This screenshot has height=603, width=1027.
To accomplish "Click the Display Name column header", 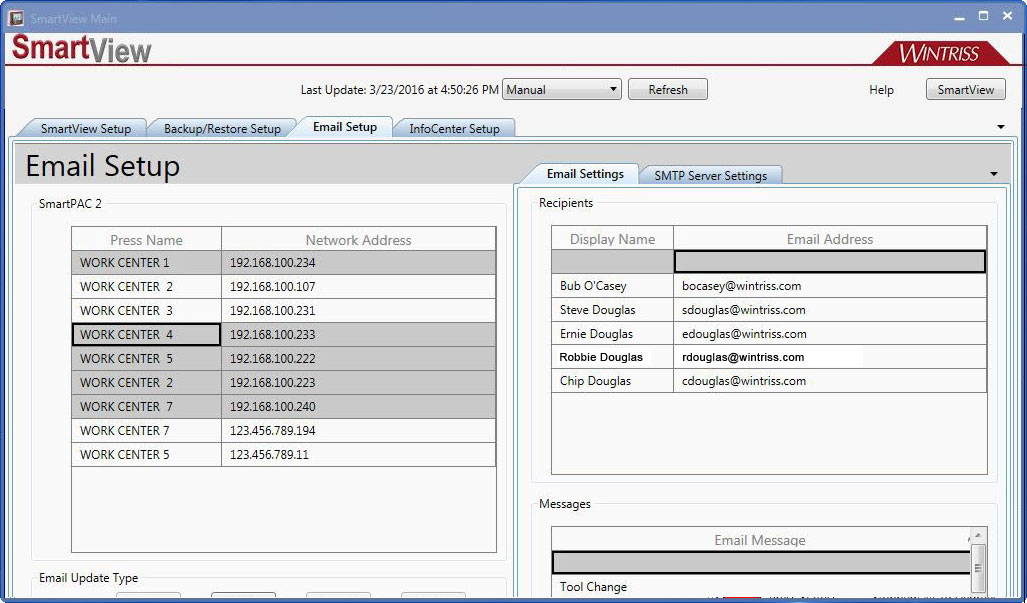I will click(612, 239).
